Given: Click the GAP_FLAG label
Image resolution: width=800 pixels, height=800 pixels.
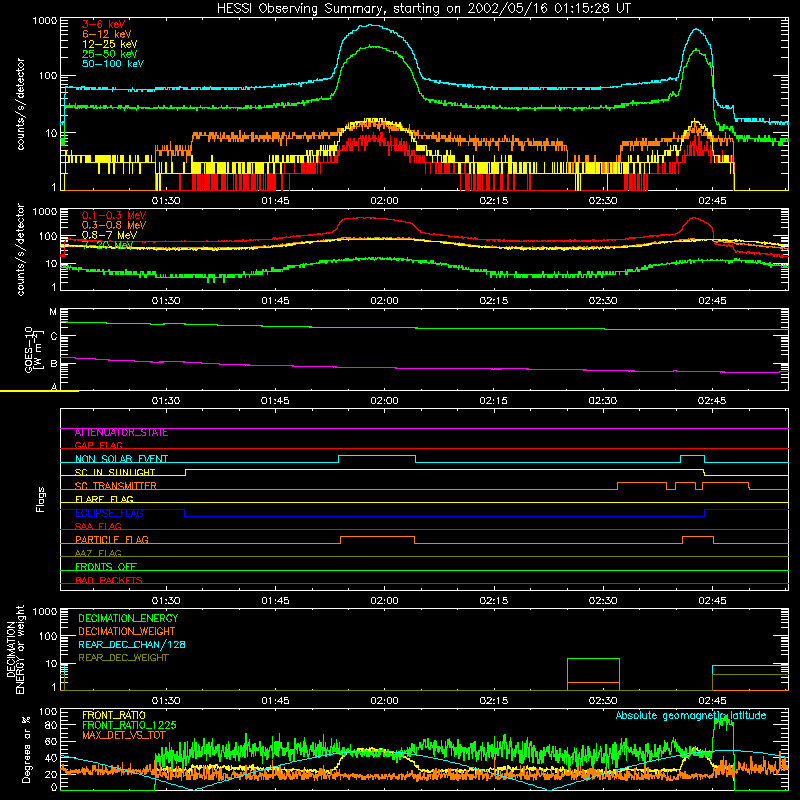Looking at the screenshot, I should (x=98, y=445).
